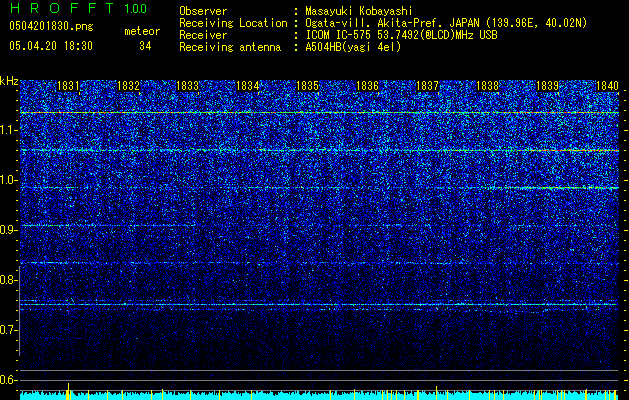
Task: Click the 1.0 kHz axis label
Action: point(9,180)
